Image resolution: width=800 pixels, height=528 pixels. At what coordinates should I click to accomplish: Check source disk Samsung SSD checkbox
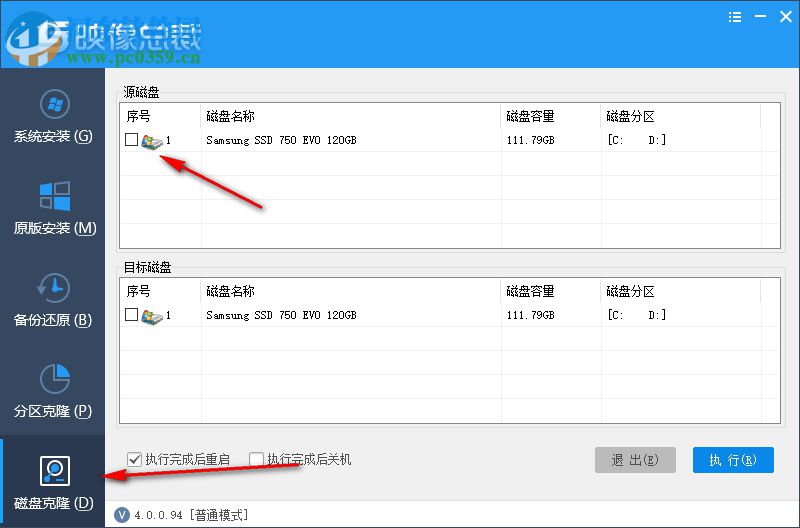(x=131, y=139)
